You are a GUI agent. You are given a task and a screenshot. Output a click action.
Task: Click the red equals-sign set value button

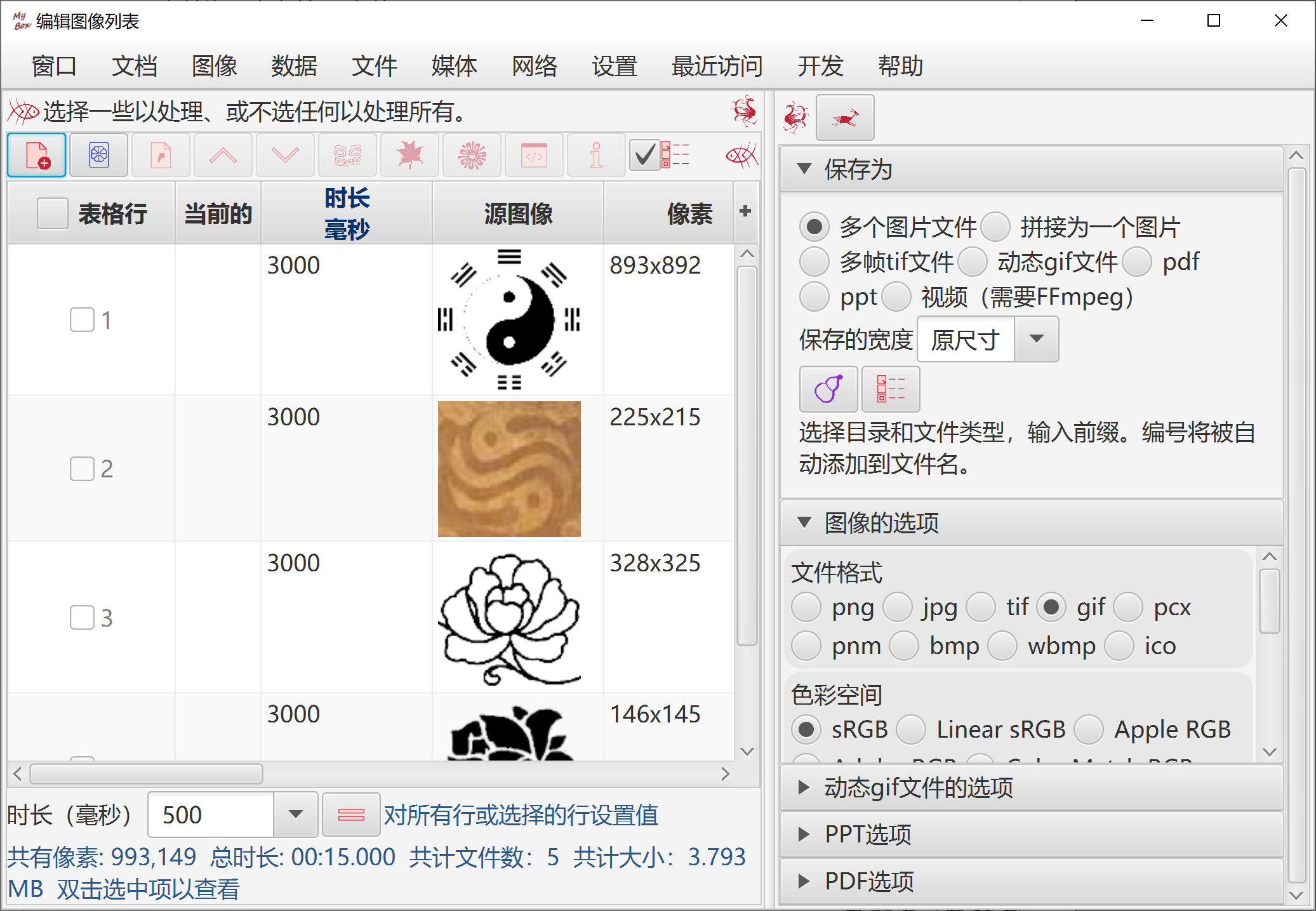[x=351, y=815]
